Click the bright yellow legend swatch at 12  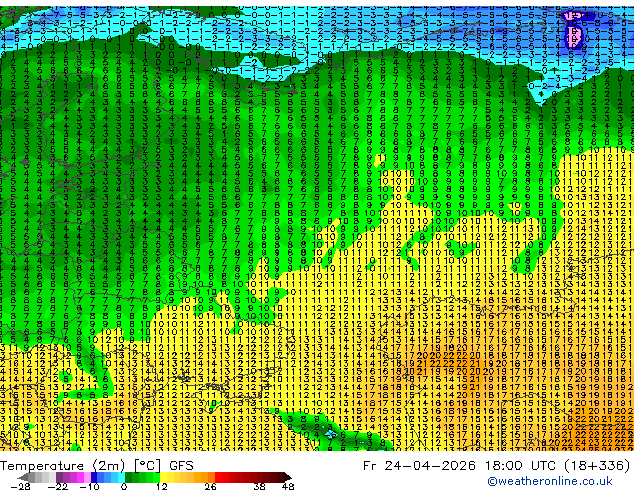tap(163, 477)
